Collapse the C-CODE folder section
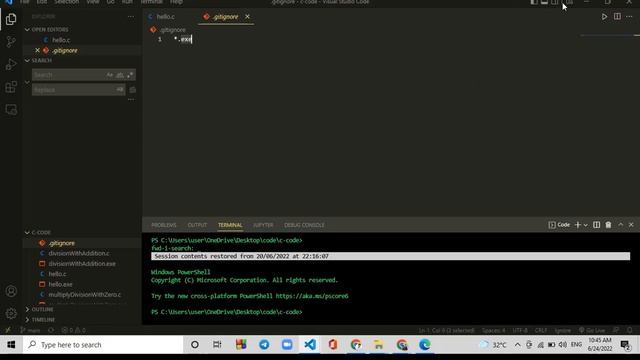This screenshot has height=360, width=640. point(27,232)
